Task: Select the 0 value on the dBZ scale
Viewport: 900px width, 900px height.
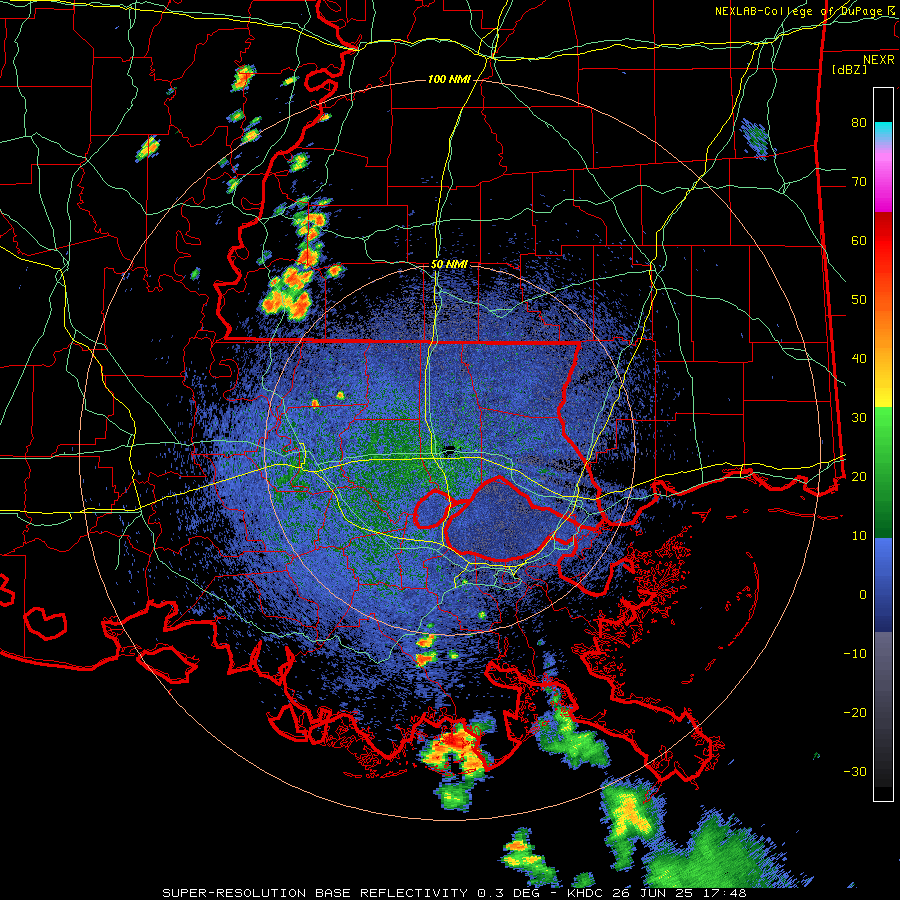Action: pos(863,595)
